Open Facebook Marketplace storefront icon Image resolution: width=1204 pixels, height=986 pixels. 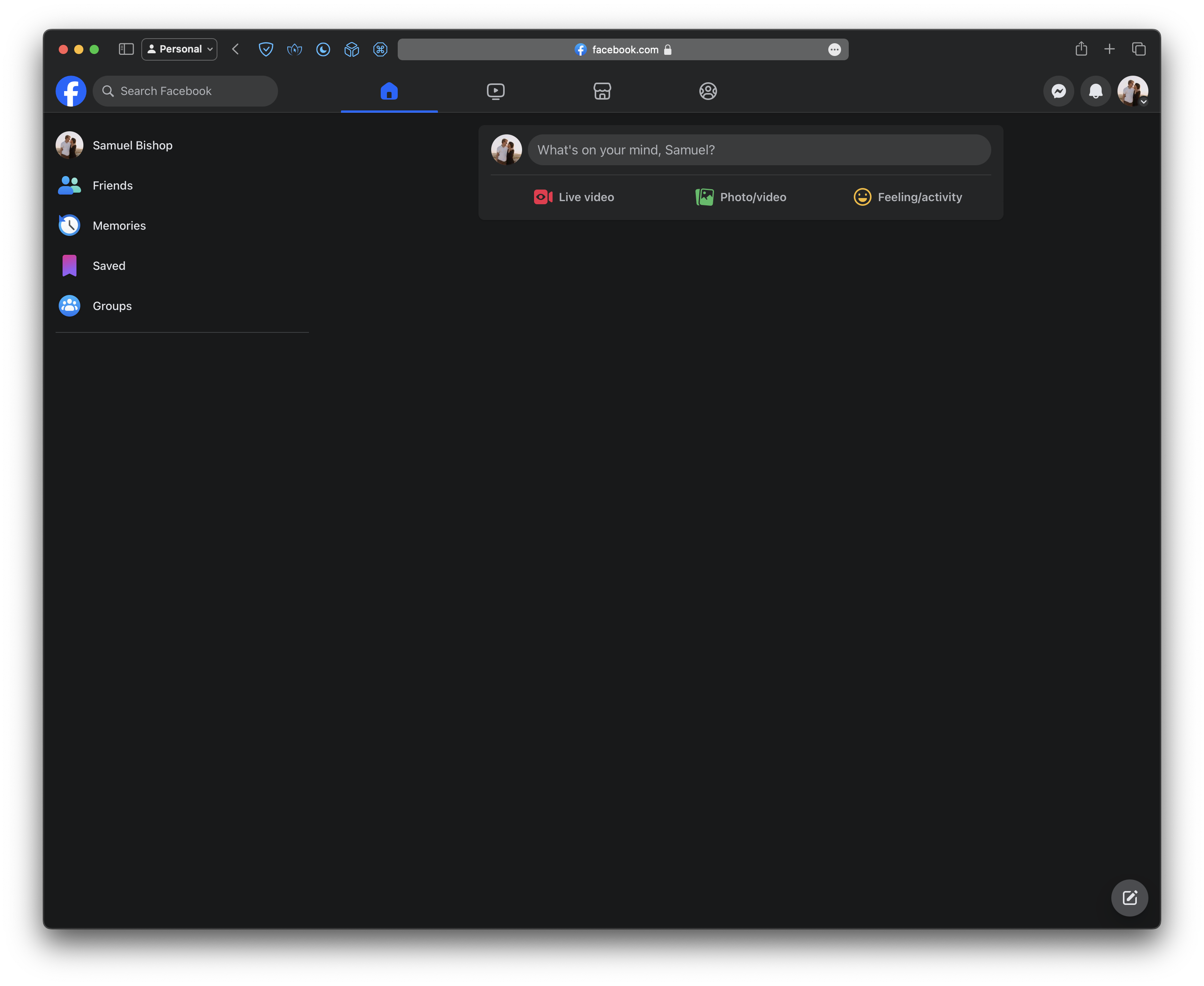tap(602, 91)
